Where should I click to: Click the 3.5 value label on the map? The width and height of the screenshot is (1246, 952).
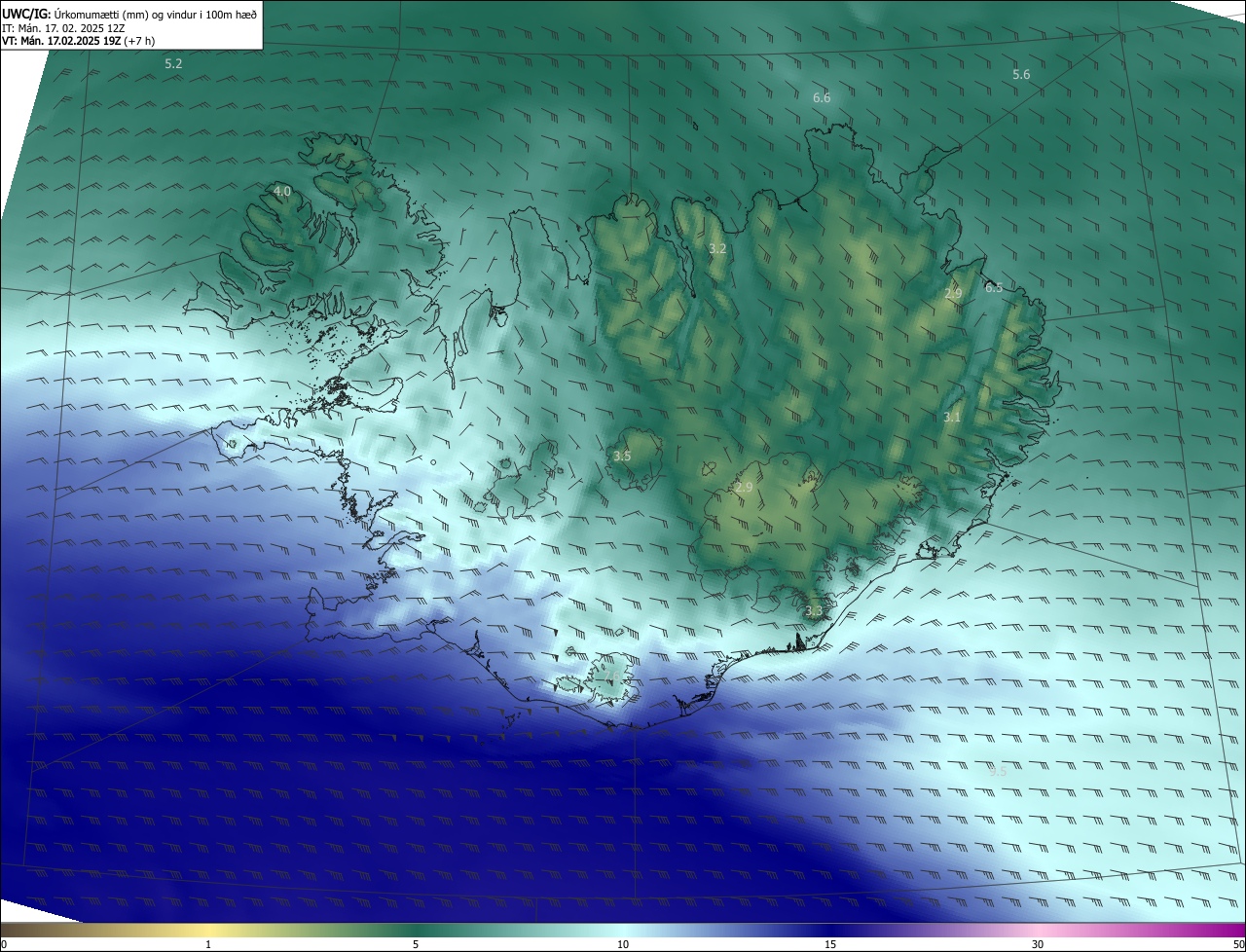622,456
